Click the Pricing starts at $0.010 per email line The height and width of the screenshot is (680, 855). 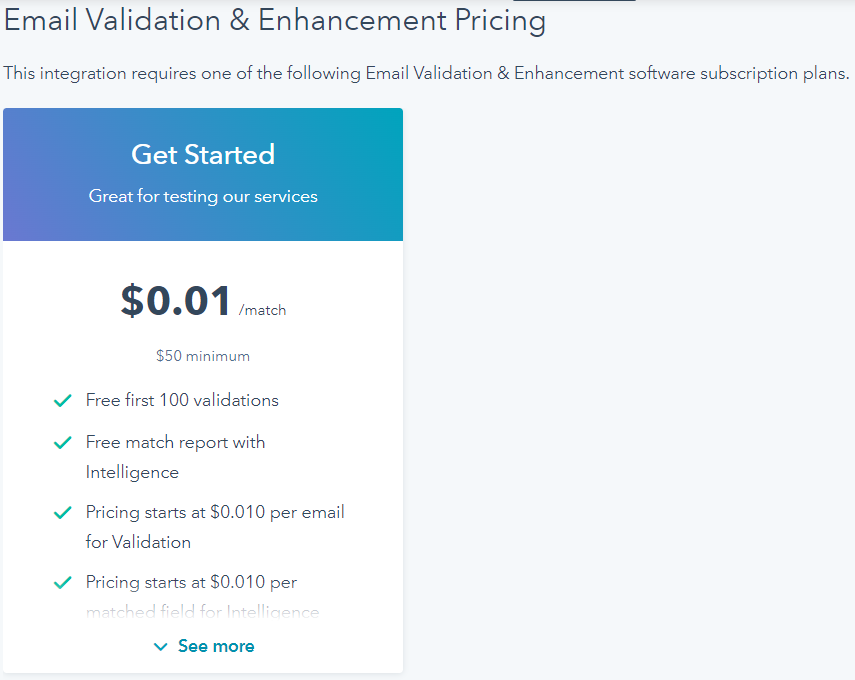coord(215,512)
